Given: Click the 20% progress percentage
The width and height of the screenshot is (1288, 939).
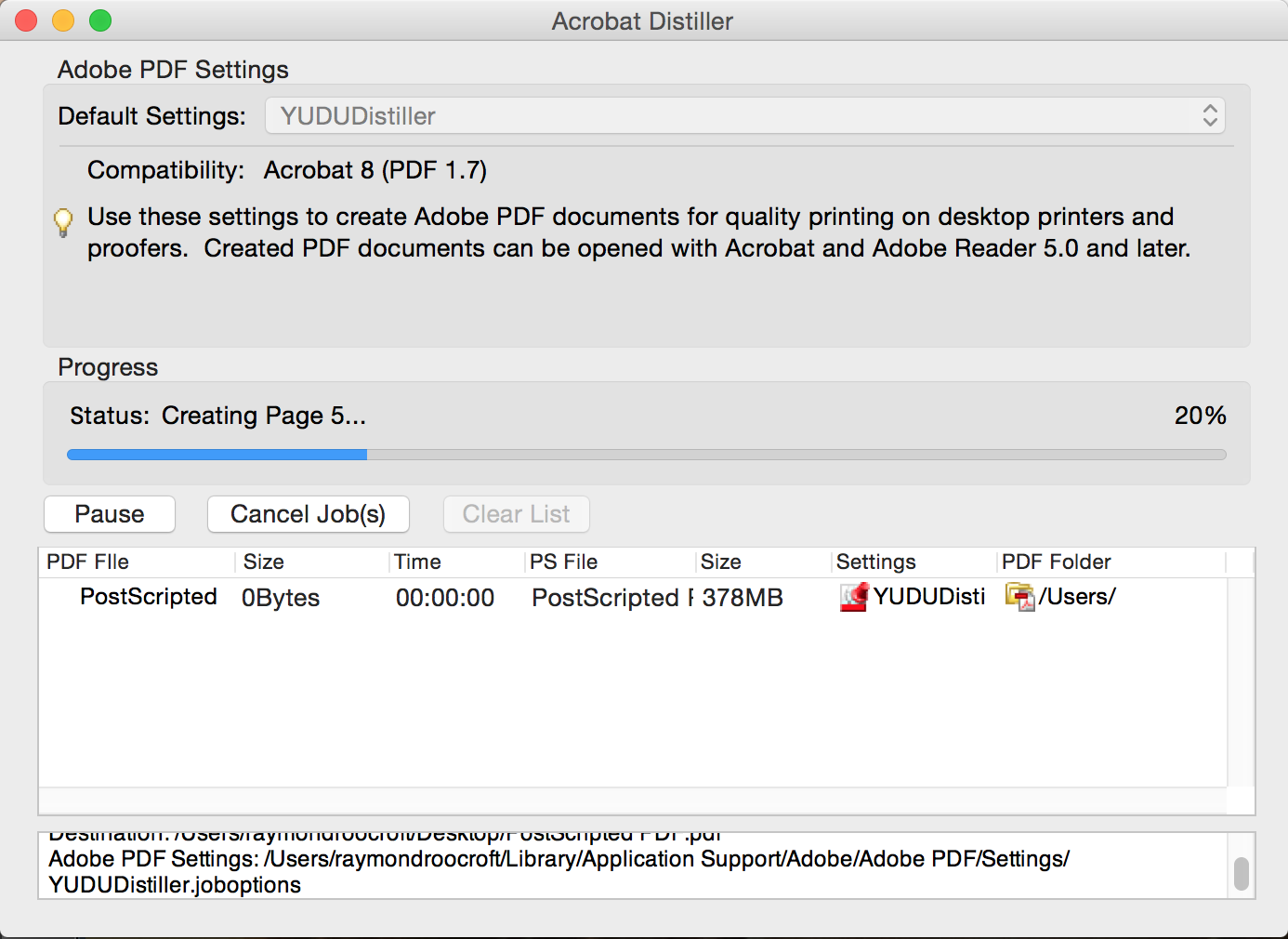Looking at the screenshot, I should pos(1201,416).
